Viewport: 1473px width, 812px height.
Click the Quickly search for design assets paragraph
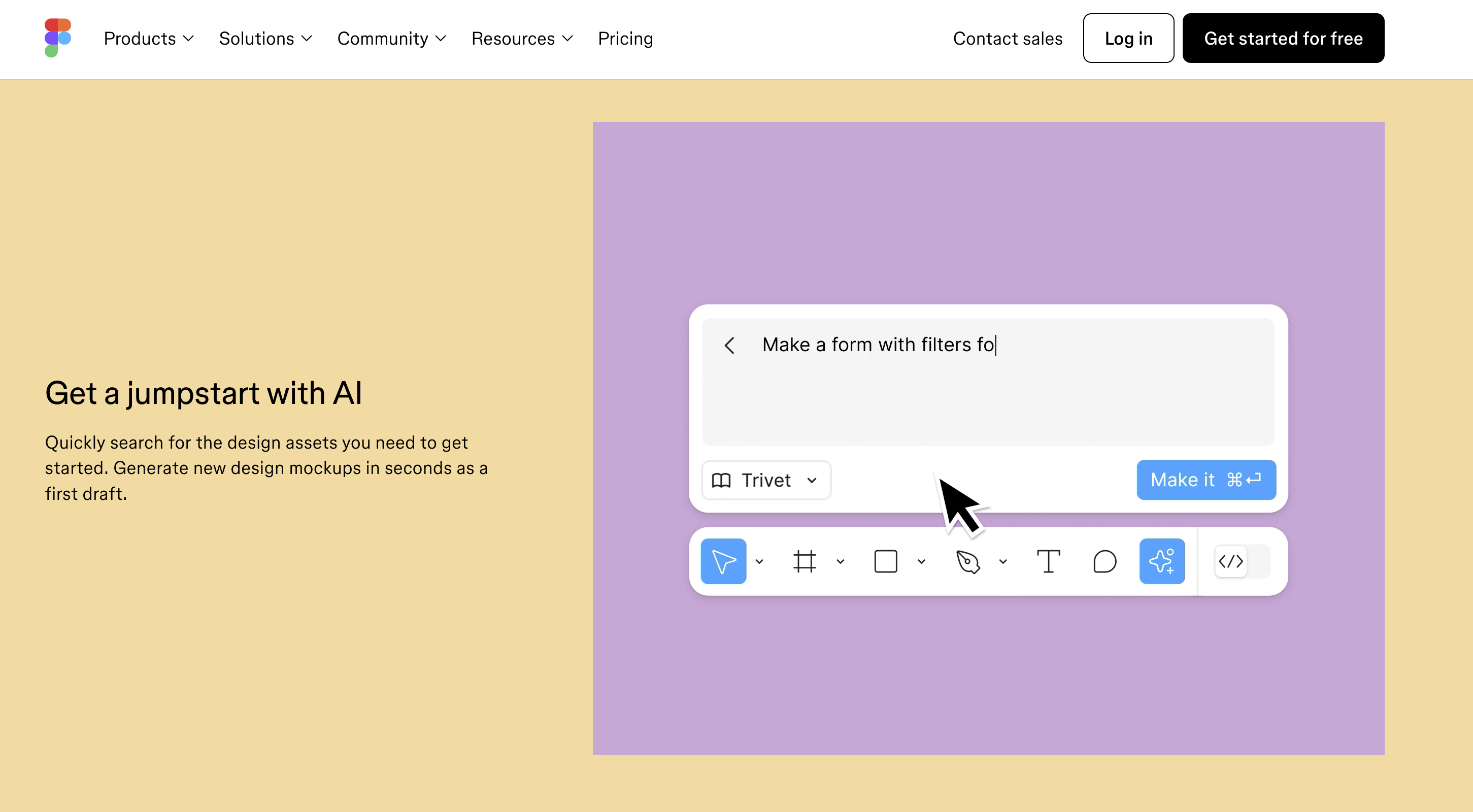(x=266, y=468)
